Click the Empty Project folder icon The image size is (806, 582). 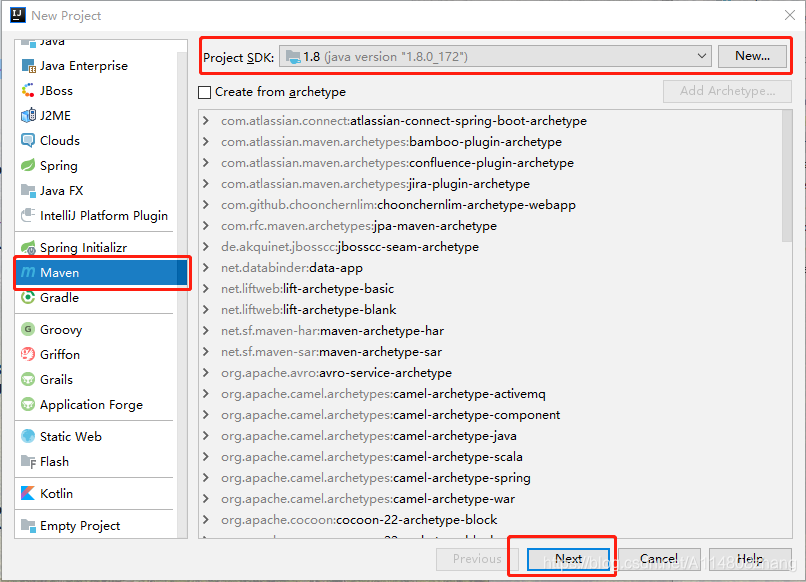(x=28, y=525)
